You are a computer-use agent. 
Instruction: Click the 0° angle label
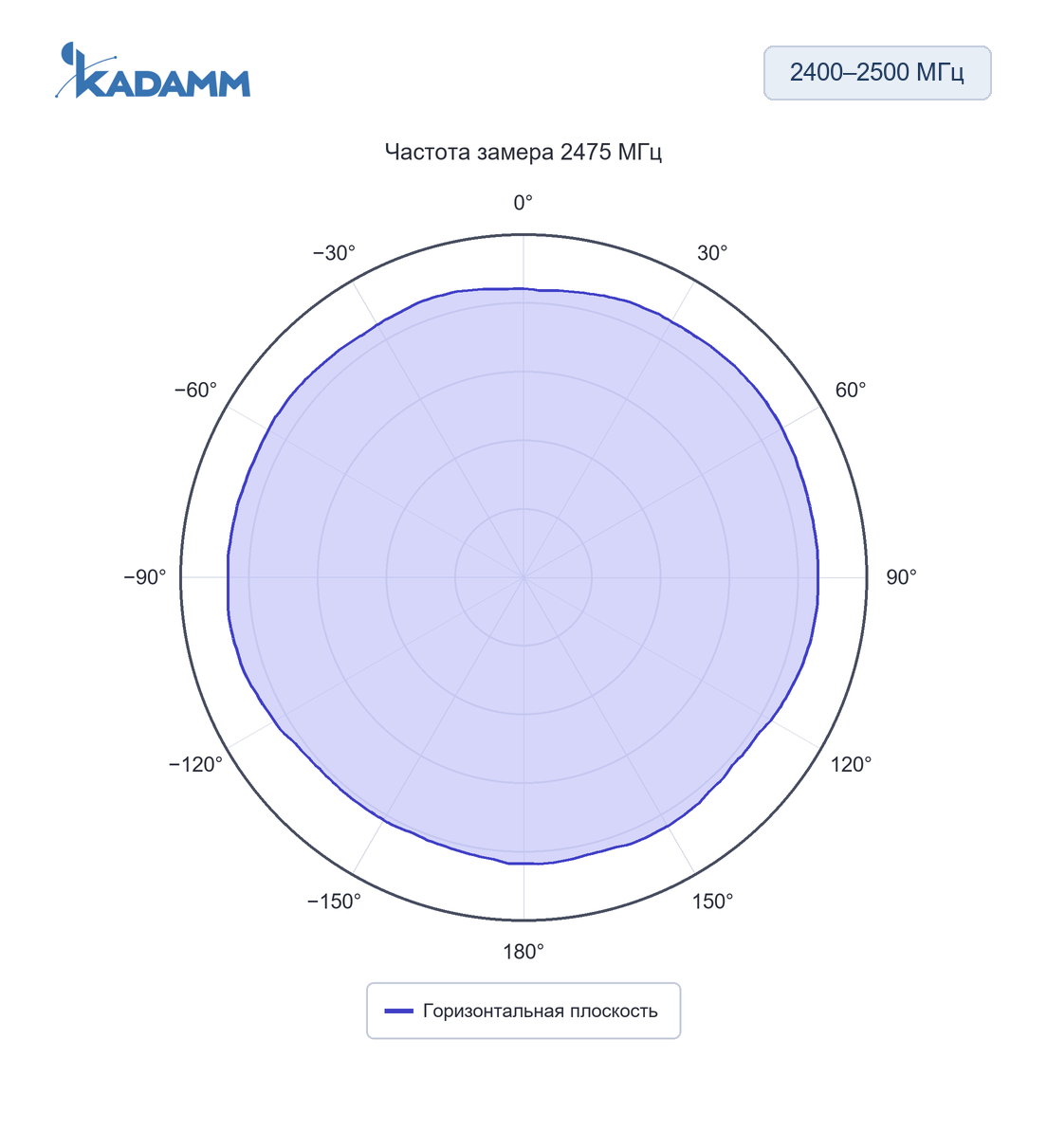(523, 203)
